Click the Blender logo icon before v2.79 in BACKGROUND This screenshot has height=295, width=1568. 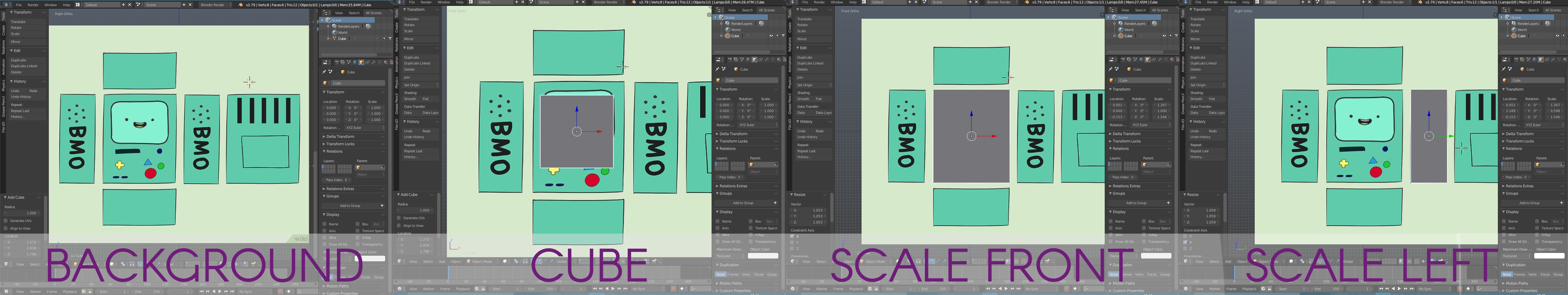click(241, 5)
